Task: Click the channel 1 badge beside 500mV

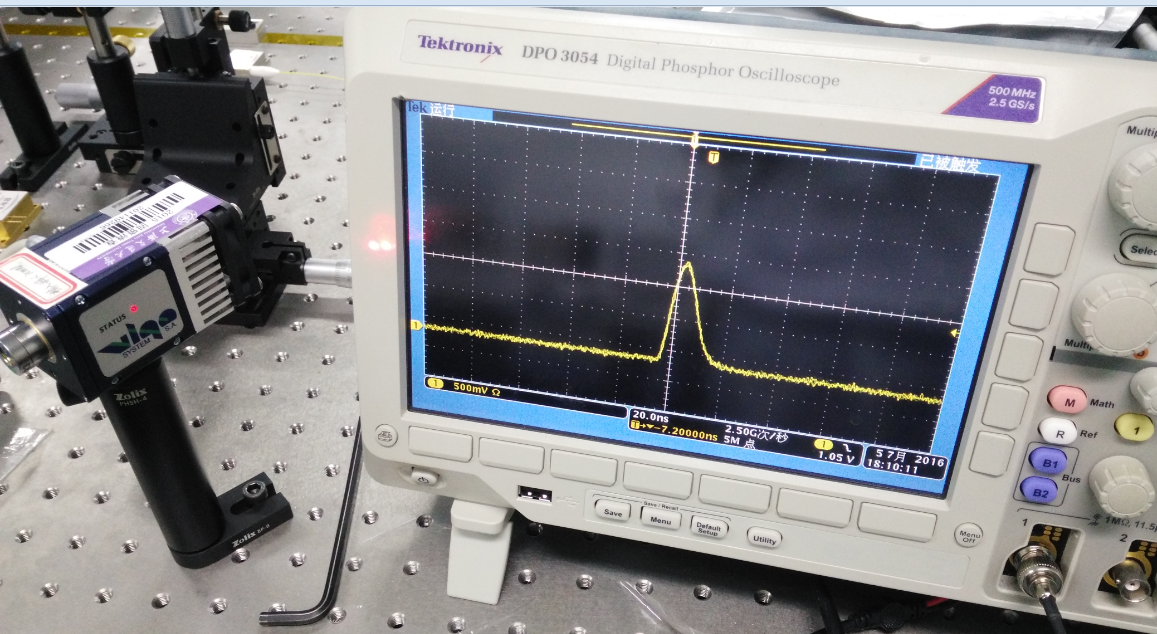Action: (x=435, y=384)
